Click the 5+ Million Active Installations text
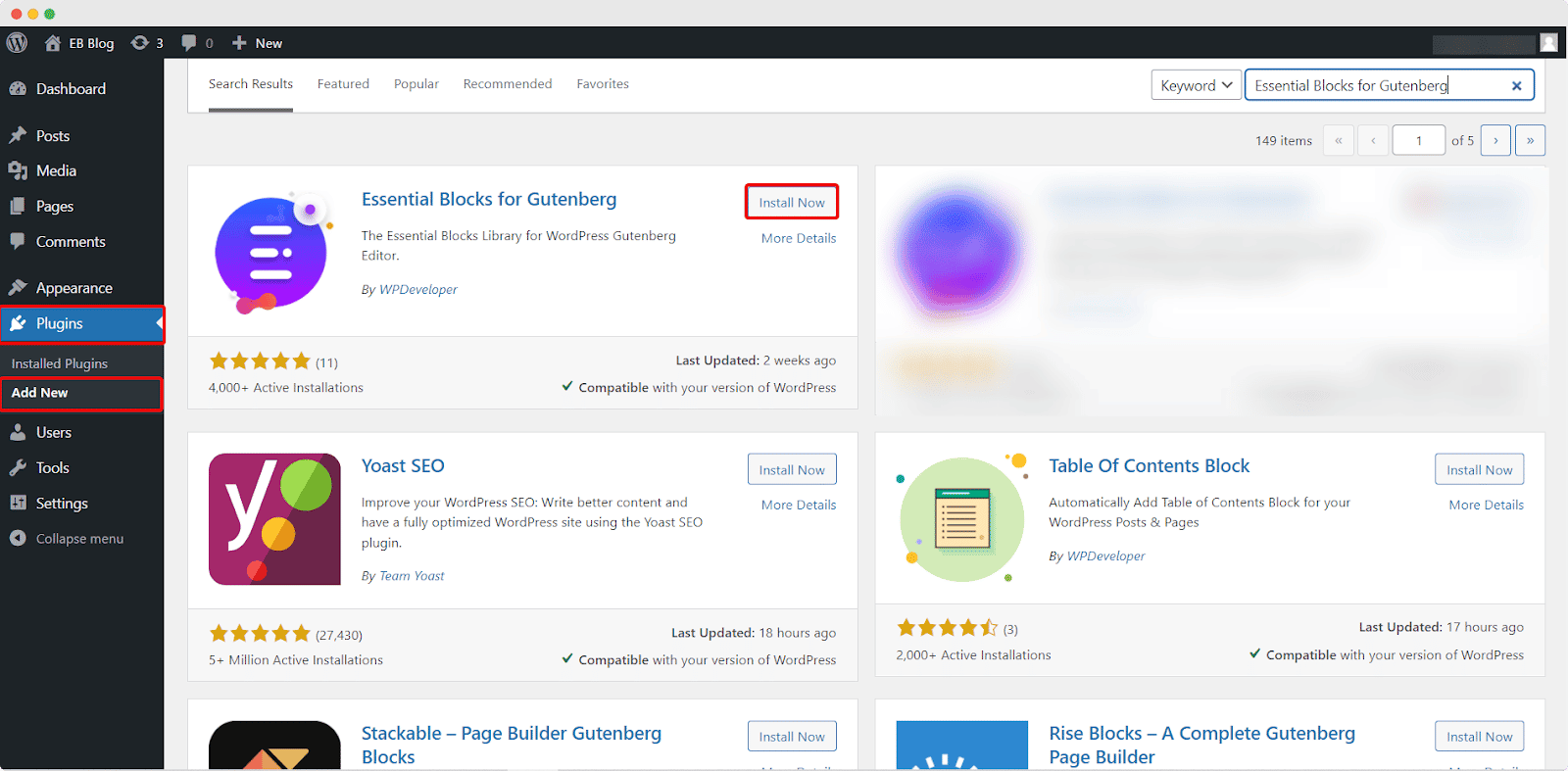This screenshot has width=1568, height=771. [x=296, y=660]
